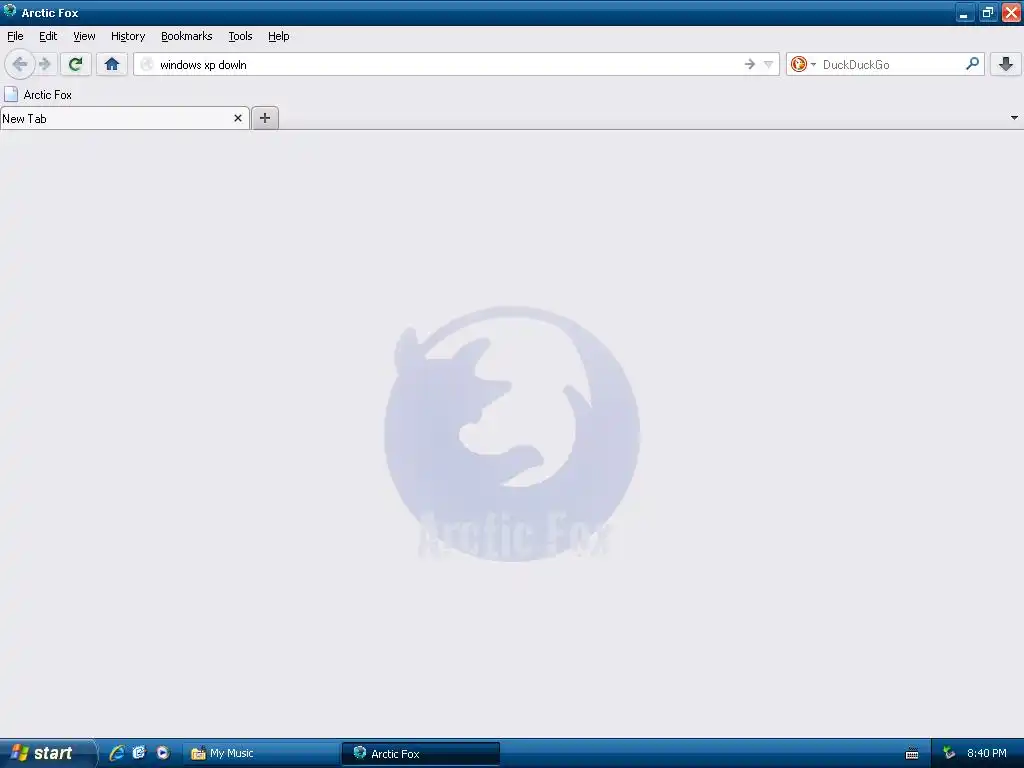
Task: Click the Forward navigation arrow
Action: [x=45, y=64]
